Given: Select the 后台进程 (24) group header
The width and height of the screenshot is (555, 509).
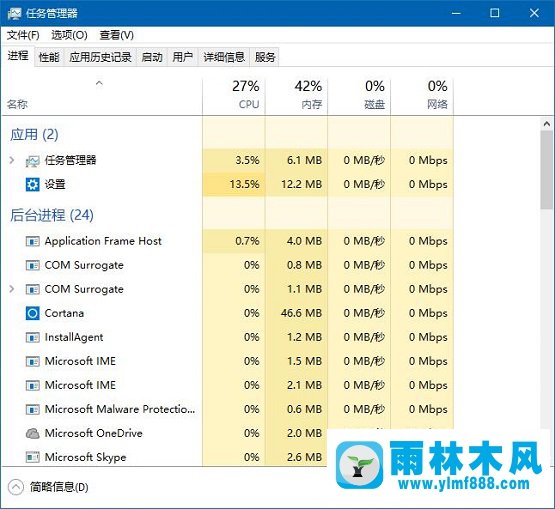Looking at the screenshot, I should (52, 215).
